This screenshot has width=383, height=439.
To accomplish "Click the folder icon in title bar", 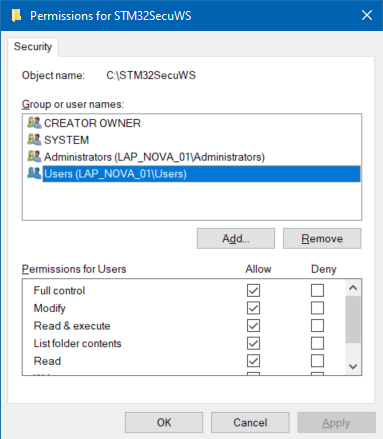I will point(16,16).
